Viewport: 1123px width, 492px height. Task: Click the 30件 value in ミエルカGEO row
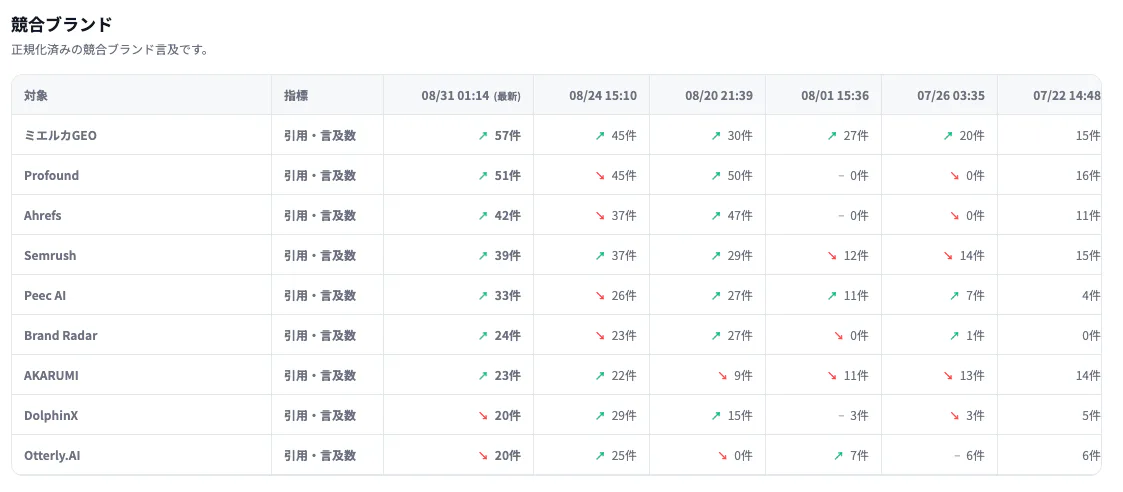(740, 135)
